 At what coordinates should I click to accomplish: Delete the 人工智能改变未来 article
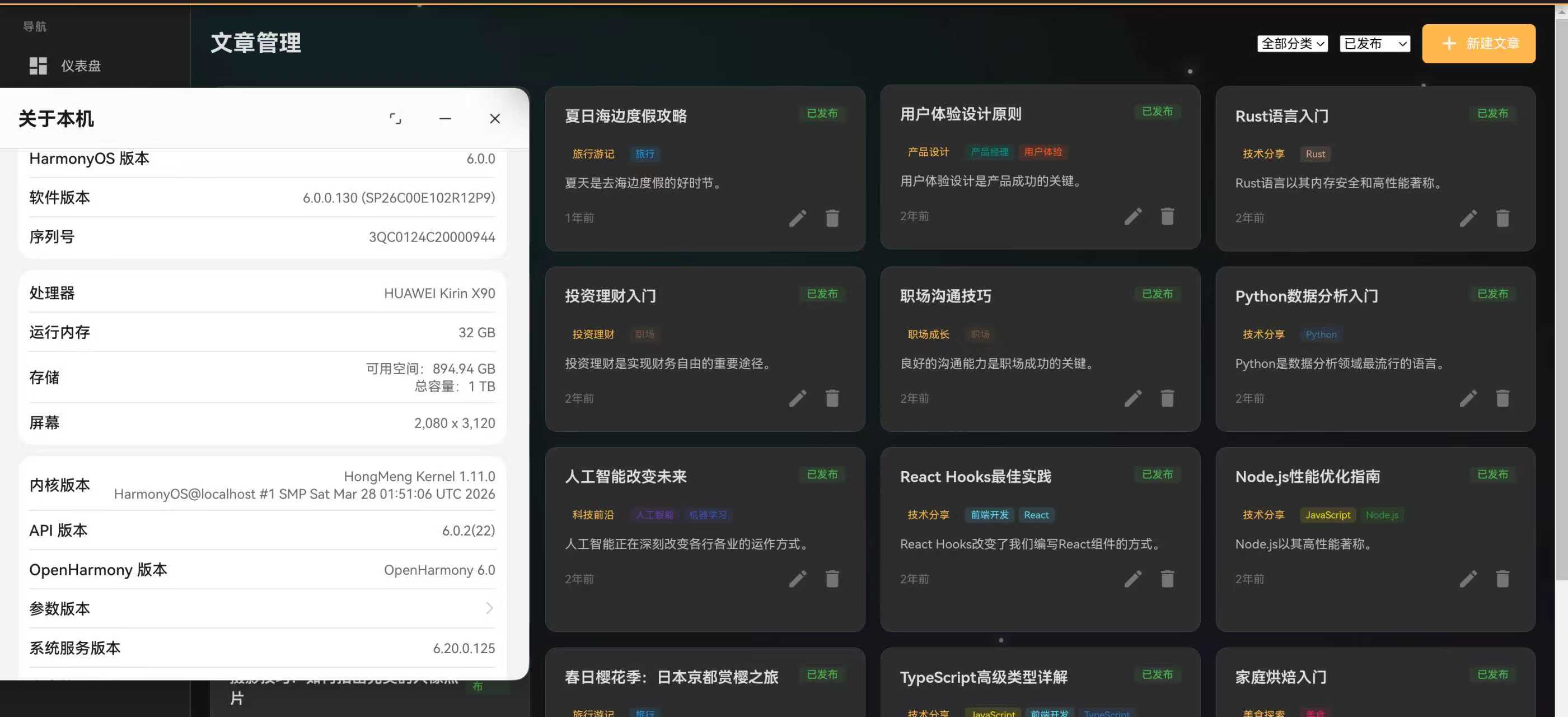click(832, 579)
